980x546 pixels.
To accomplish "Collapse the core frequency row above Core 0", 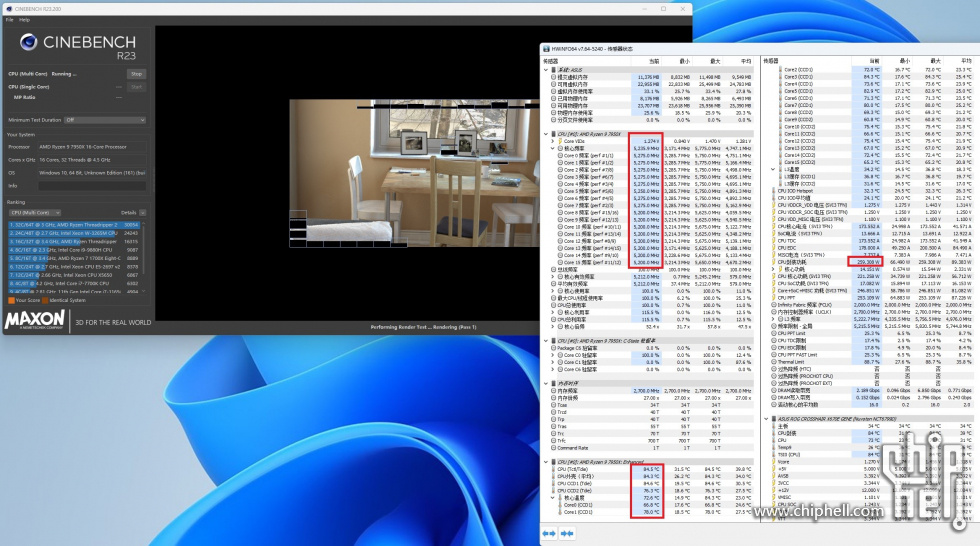I will coord(552,149).
